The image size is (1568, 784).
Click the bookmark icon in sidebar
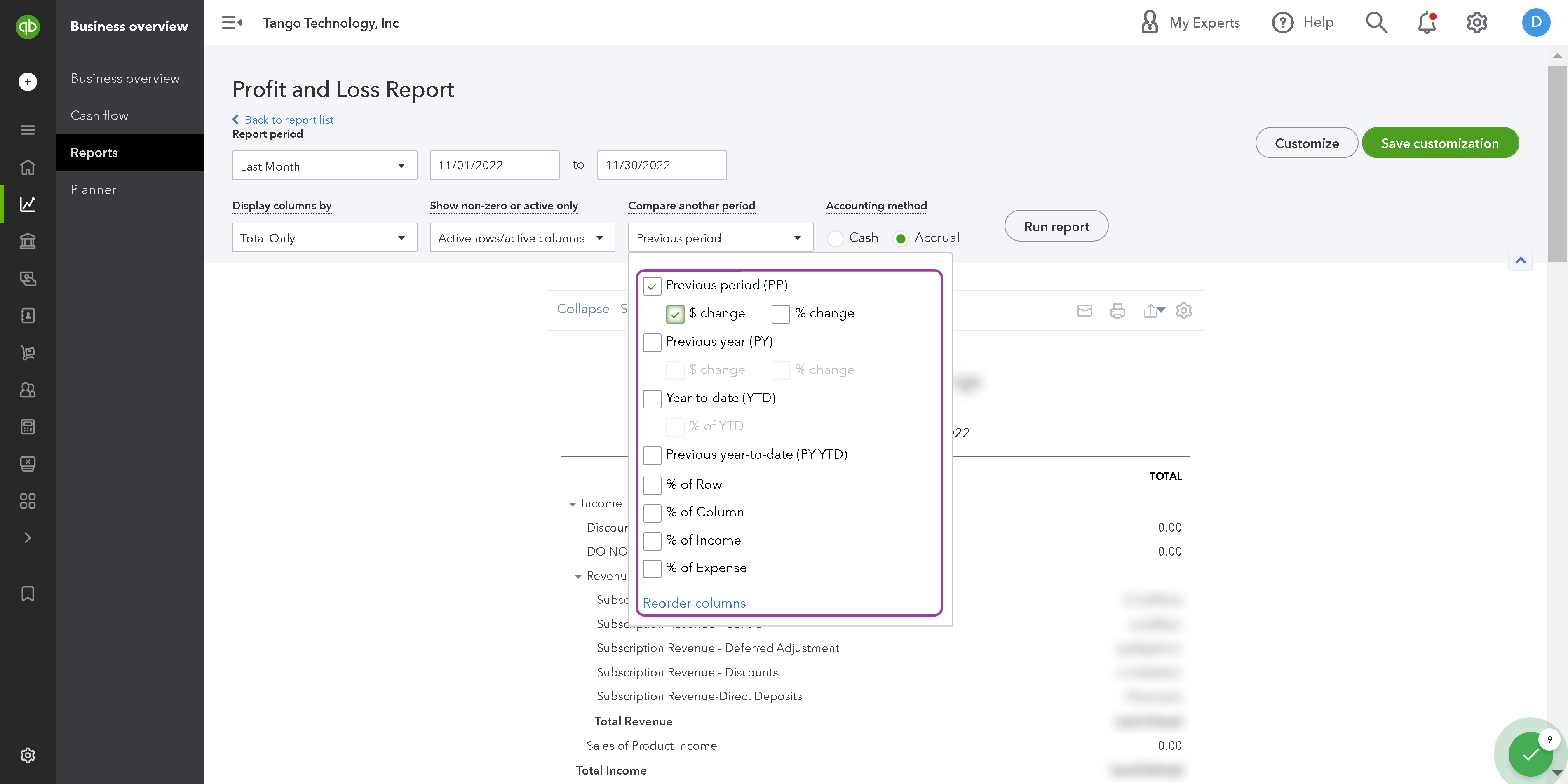coord(27,594)
